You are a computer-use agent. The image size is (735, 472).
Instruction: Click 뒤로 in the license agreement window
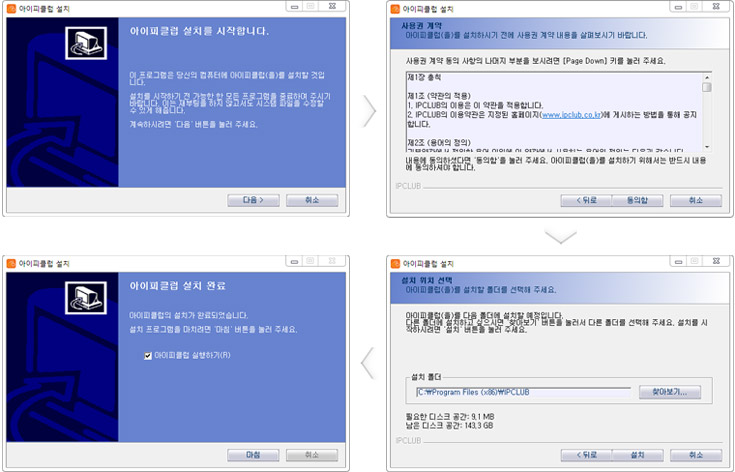pyautogui.click(x=586, y=201)
